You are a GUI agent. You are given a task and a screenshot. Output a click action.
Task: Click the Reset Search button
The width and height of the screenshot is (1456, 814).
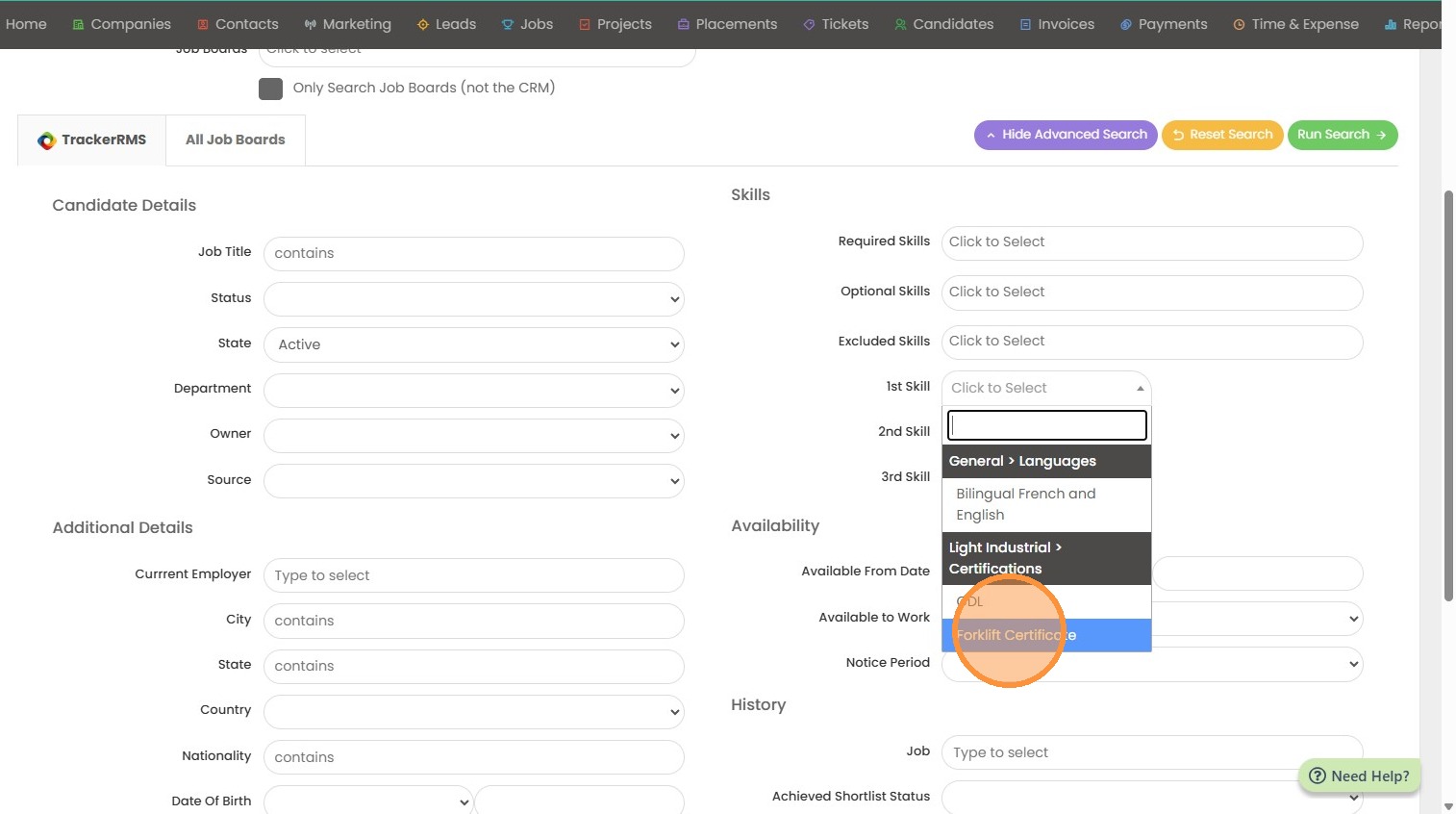coord(1222,135)
